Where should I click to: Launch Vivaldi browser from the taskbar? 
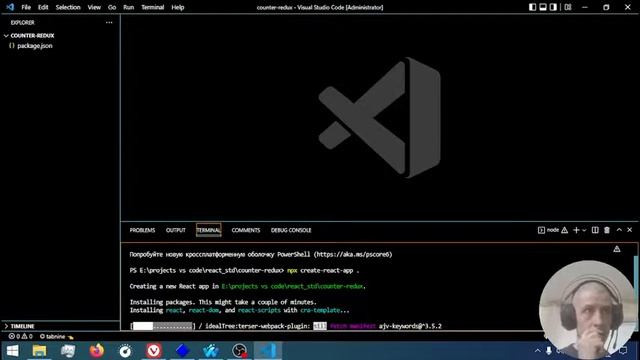tap(154, 351)
